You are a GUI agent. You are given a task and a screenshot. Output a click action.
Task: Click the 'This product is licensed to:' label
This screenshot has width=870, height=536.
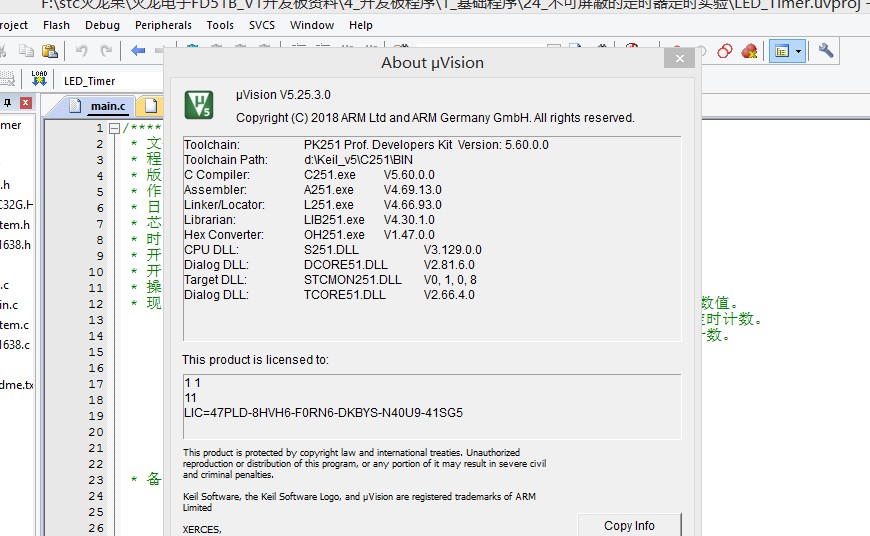pyautogui.click(x=255, y=360)
